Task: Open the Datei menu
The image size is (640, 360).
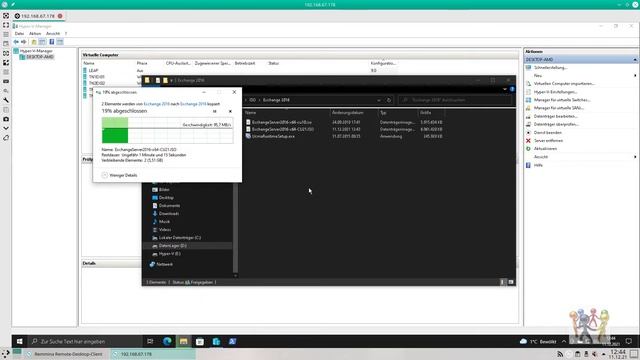Action: point(19,33)
